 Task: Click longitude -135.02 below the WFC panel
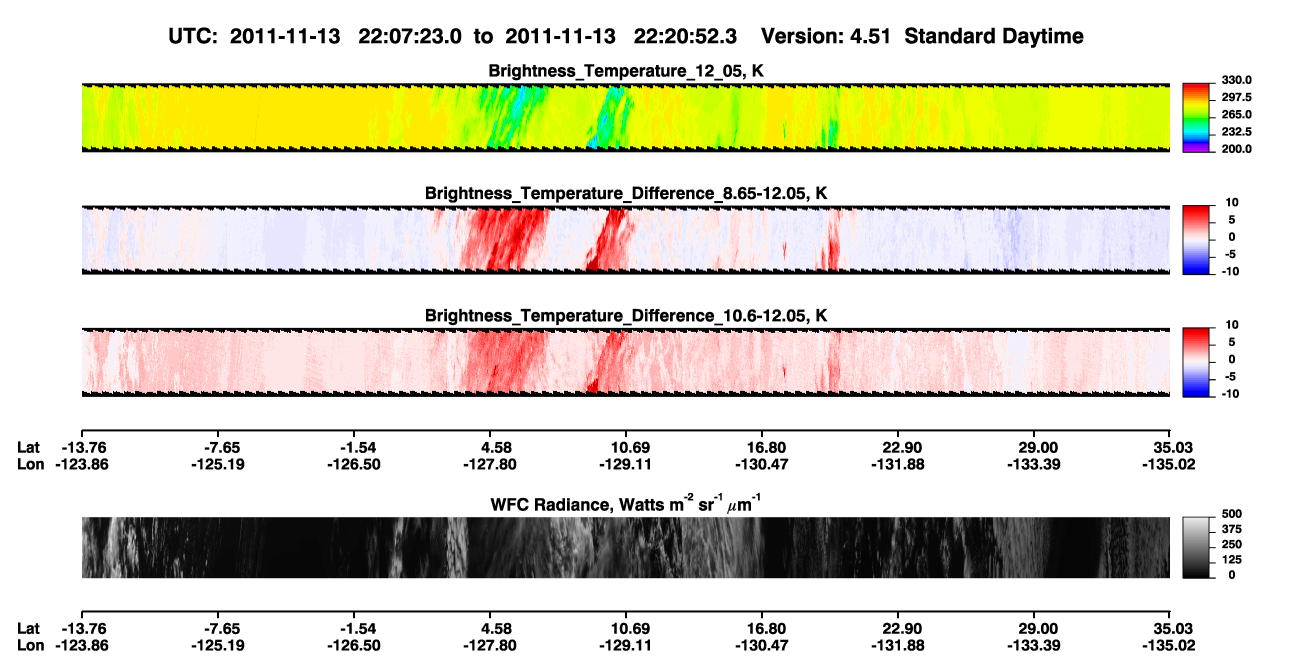tap(1170, 644)
